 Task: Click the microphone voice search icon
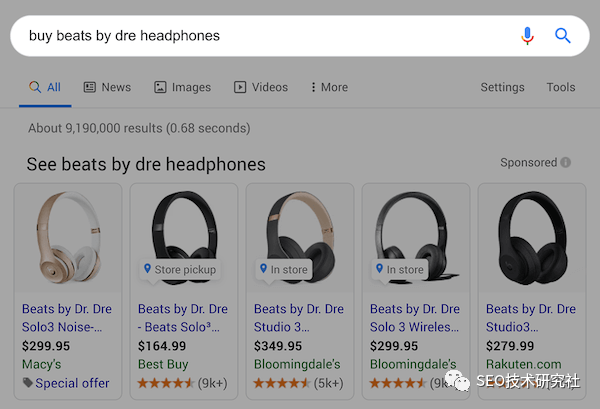click(x=527, y=36)
